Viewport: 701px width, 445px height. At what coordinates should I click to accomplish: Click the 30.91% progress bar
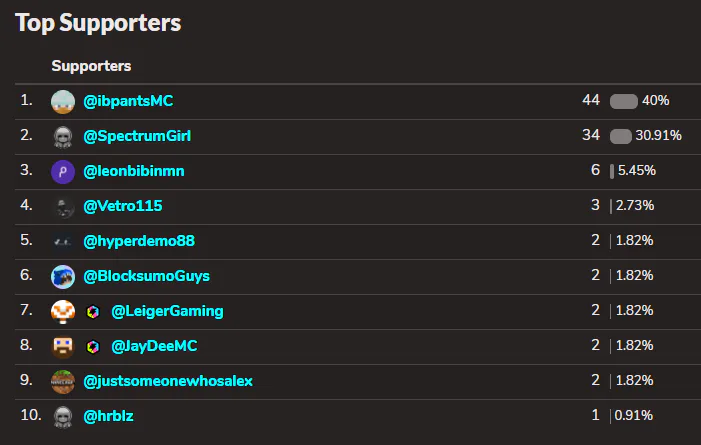tap(620, 136)
